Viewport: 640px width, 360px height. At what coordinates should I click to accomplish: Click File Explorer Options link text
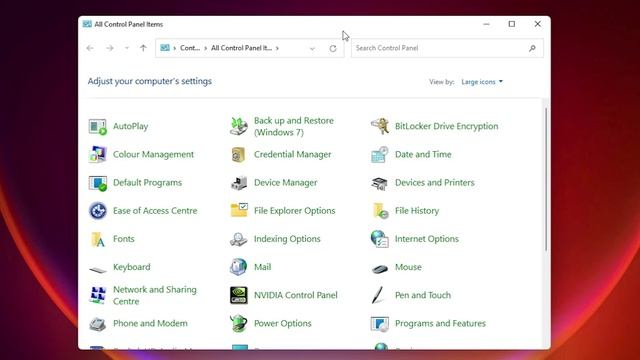pos(294,211)
